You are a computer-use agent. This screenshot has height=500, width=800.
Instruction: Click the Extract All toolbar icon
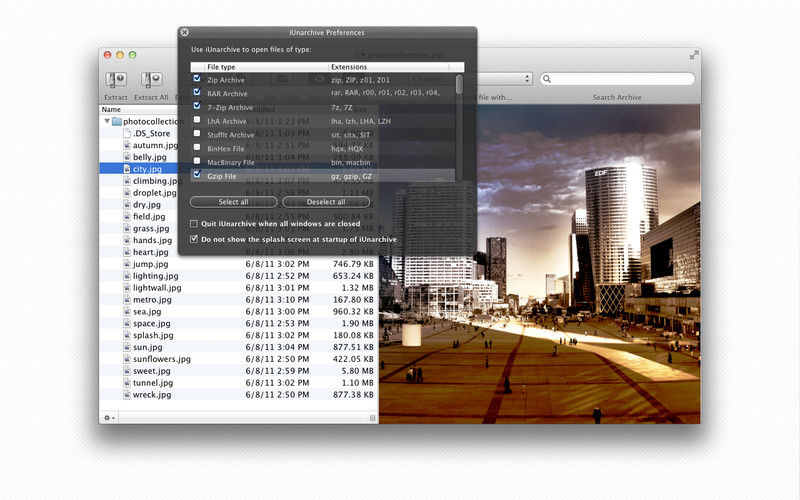click(x=151, y=80)
